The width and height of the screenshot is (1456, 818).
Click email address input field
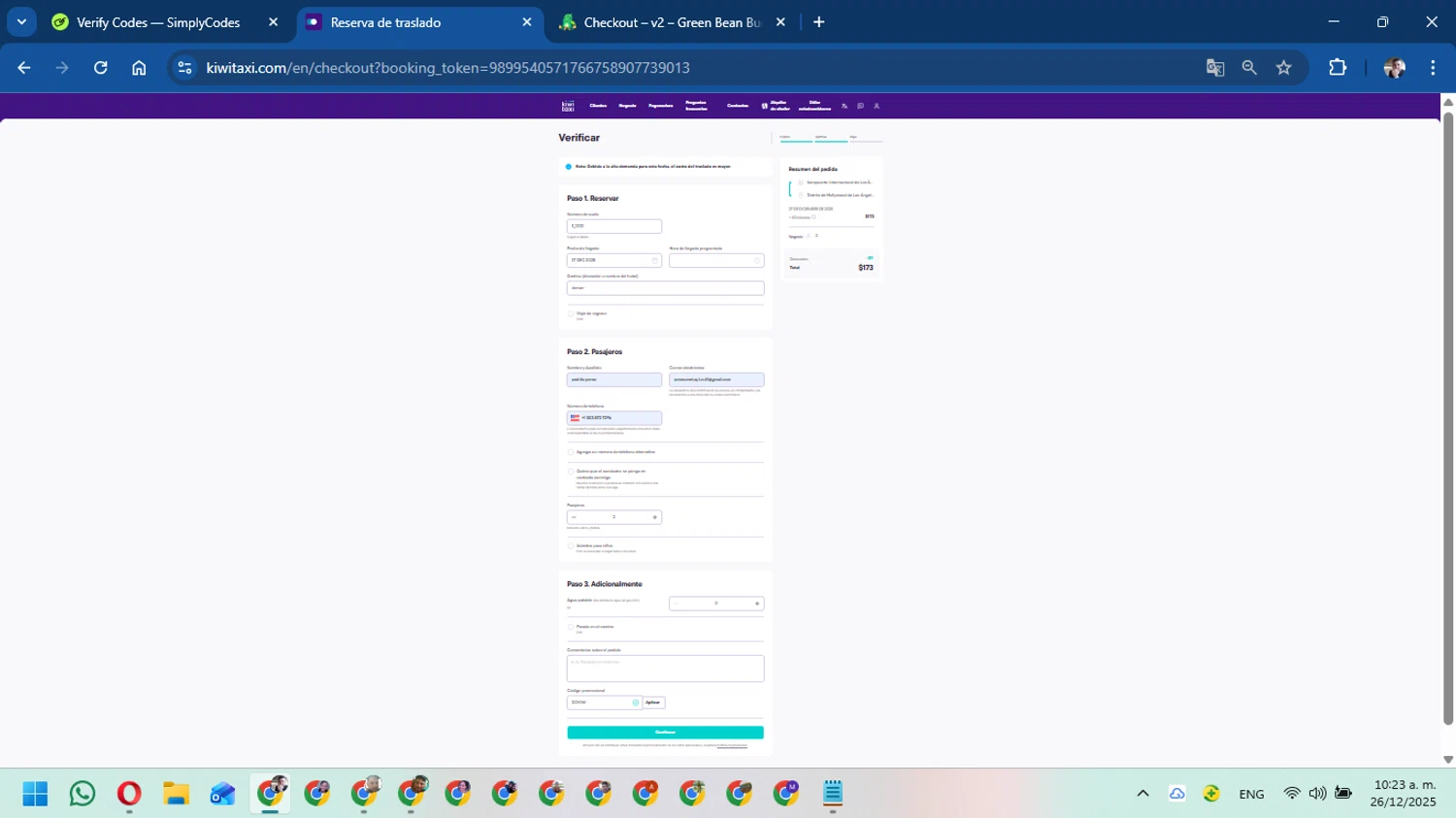716,379
